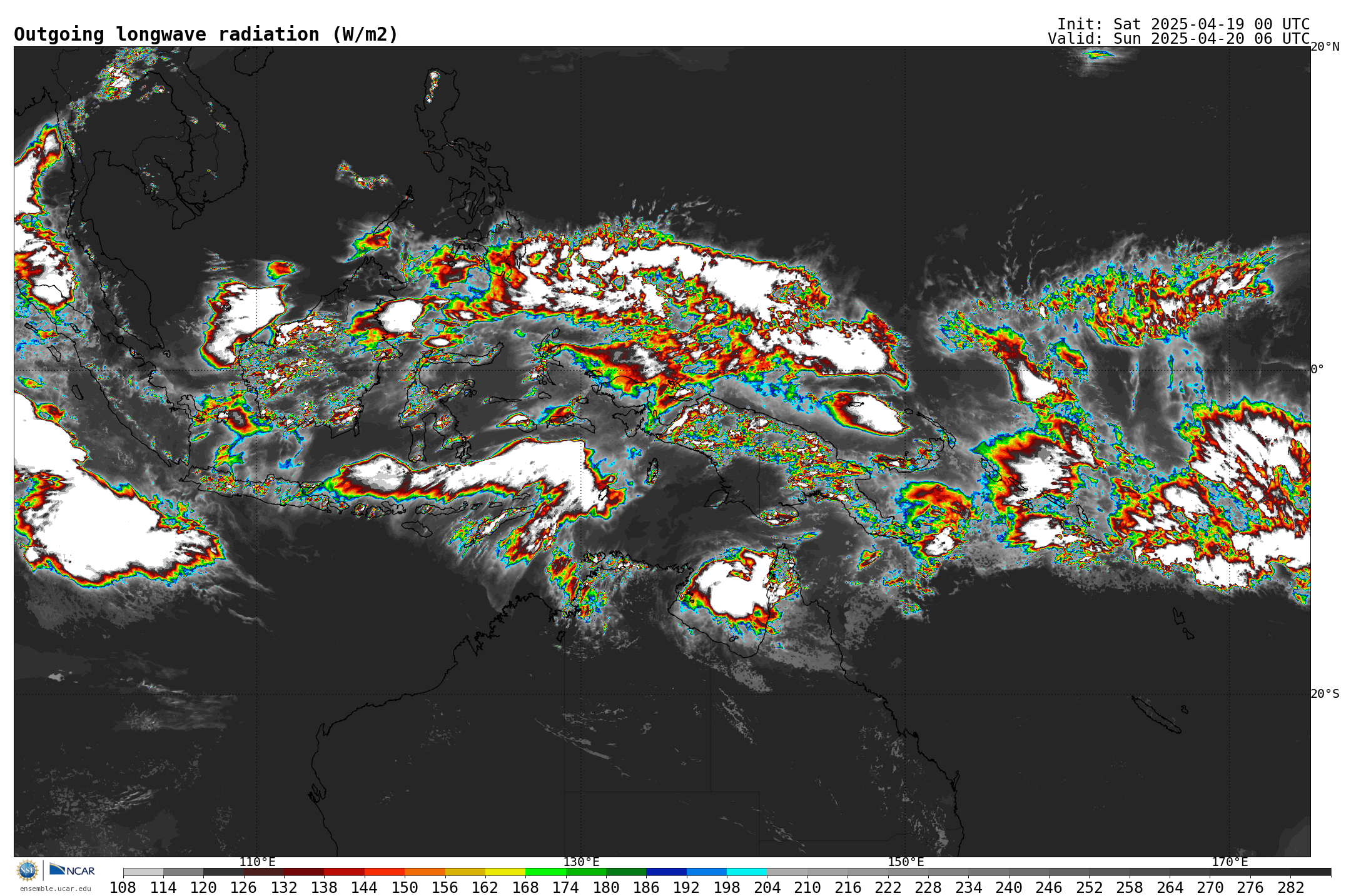Click the 'Init: Sat 2025-04-19 00 UTC' text
1351x896 pixels.
(x=1183, y=24)
